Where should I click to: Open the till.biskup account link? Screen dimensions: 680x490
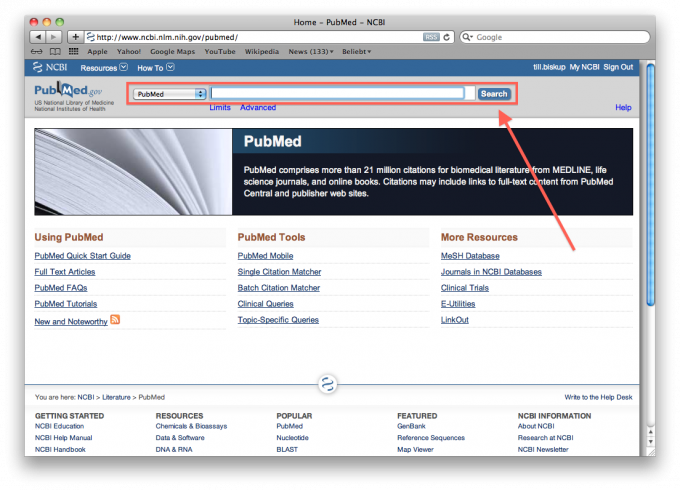(549, 67)
